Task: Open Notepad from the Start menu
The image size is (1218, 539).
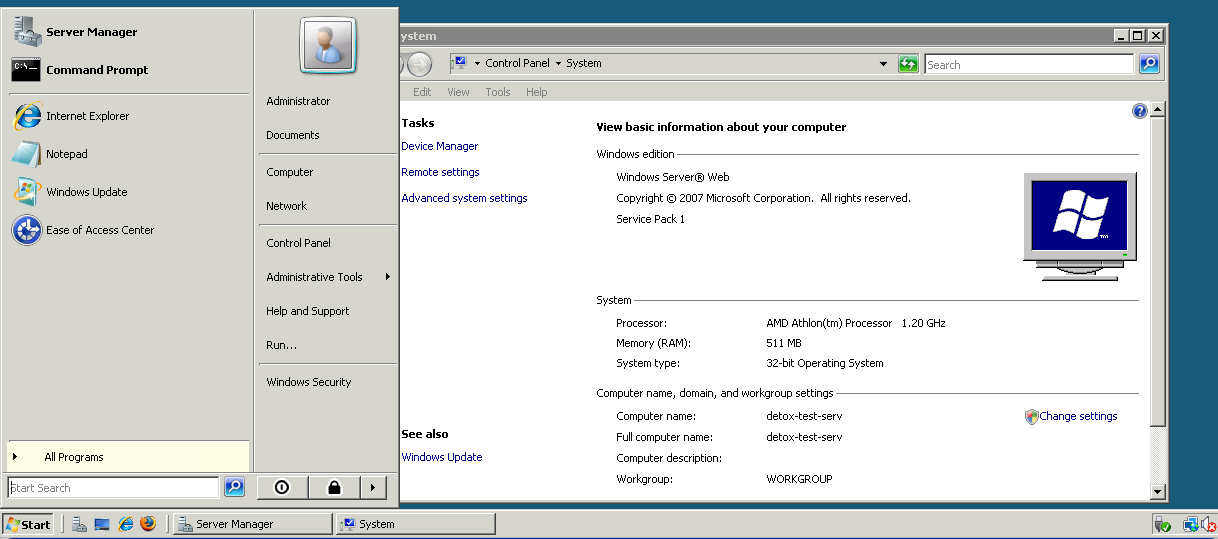Action: click(x=128, y=154)
